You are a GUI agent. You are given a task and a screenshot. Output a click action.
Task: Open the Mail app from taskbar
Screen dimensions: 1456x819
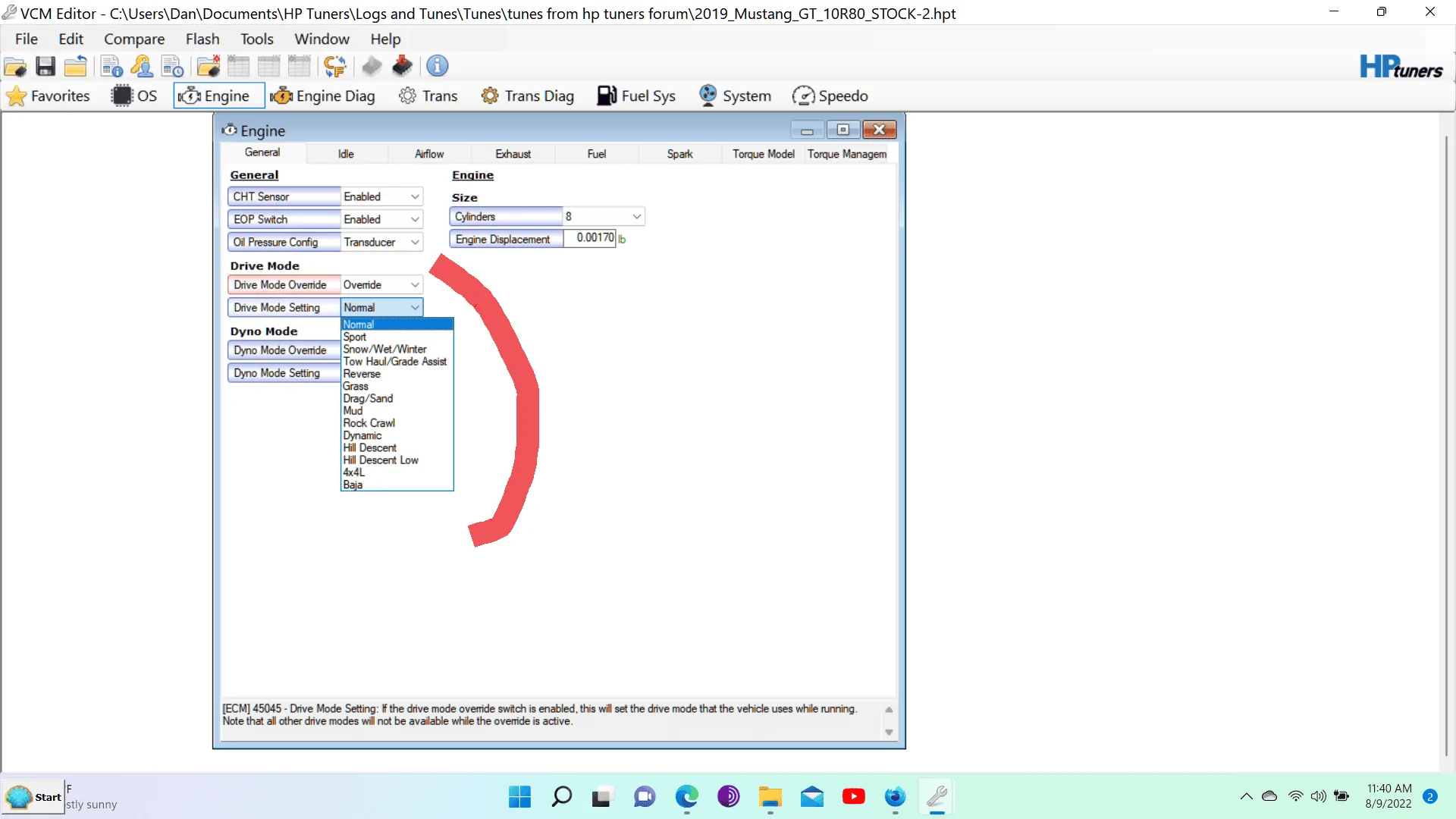pos(812,797)
